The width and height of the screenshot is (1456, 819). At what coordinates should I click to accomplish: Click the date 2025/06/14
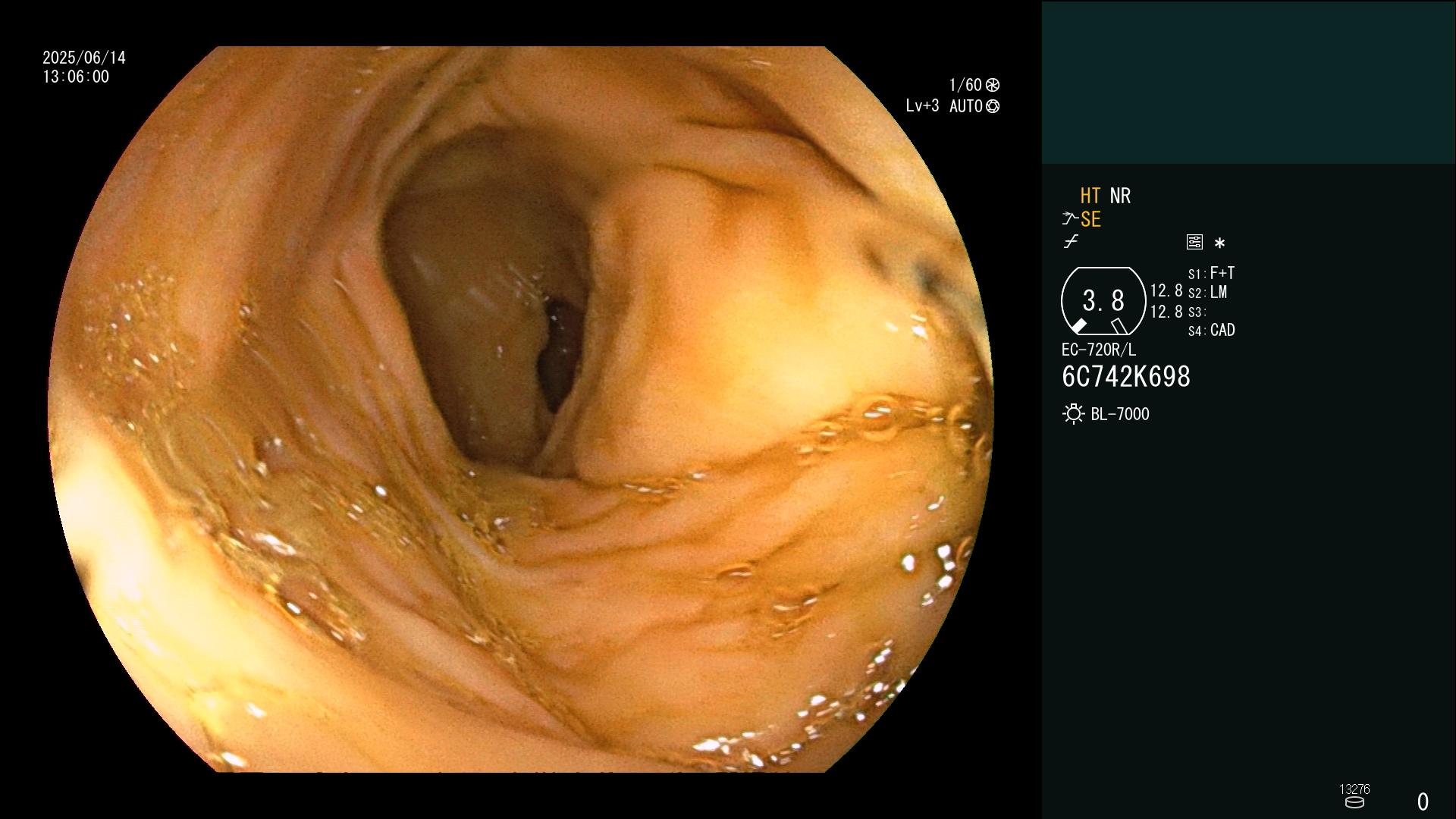click(x=84, y=58)
